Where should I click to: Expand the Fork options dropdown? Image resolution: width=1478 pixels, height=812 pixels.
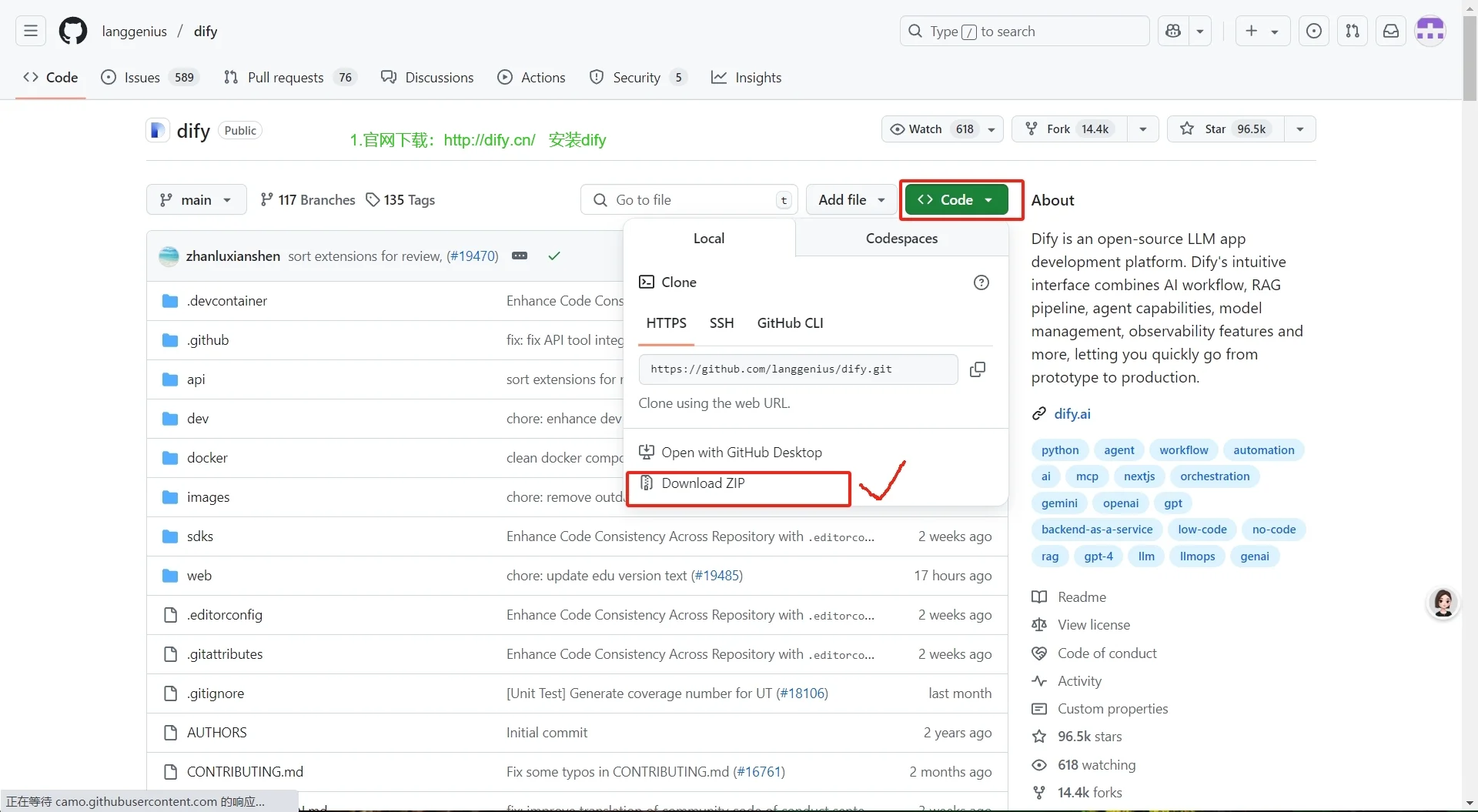1143,129
